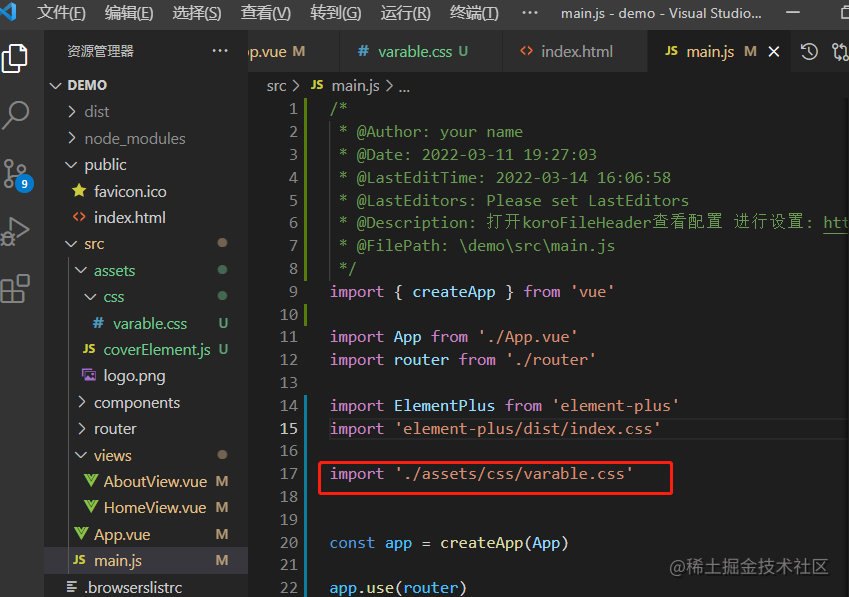Collapse the DEMO project tree
Image resolution: width=849 pixels, height=597 pixels.
click(57, 85)
